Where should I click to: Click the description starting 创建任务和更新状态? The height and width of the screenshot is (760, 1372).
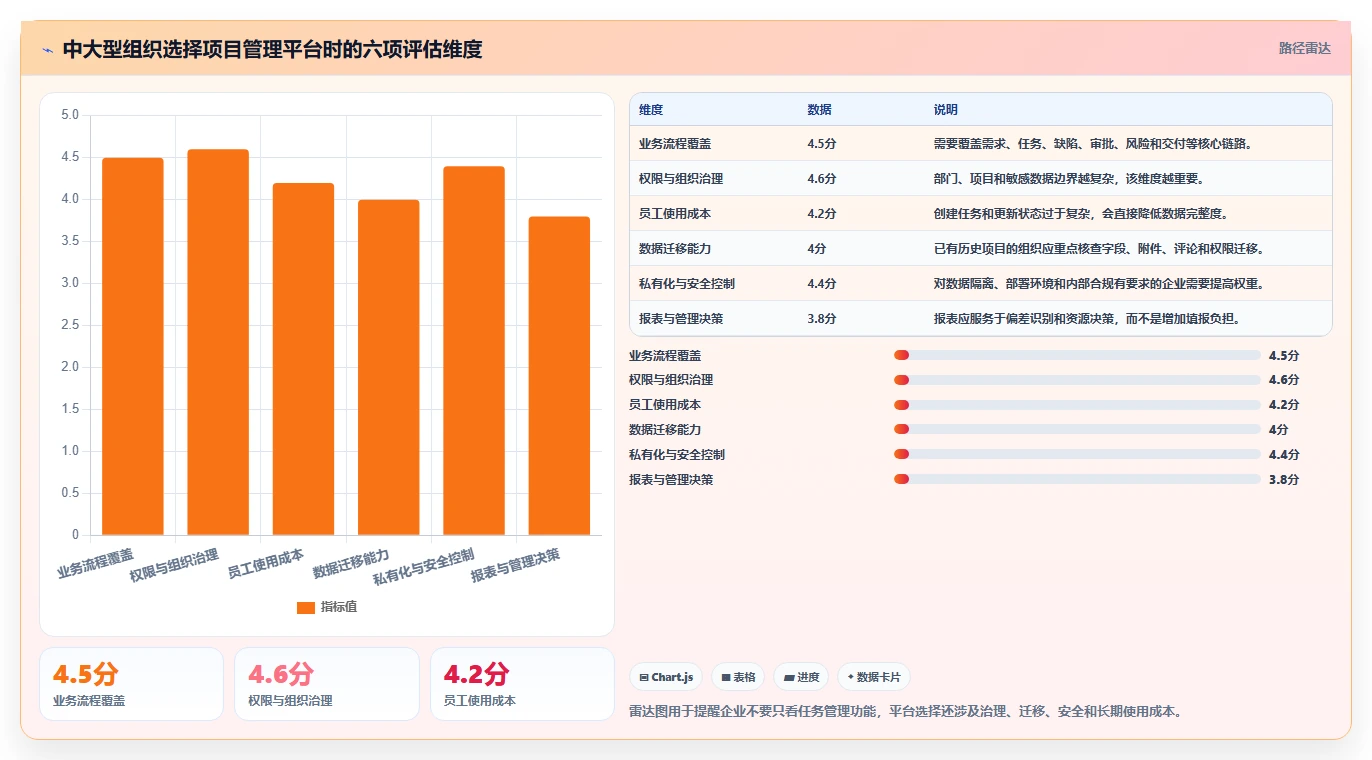click(x=1082, y=214)
